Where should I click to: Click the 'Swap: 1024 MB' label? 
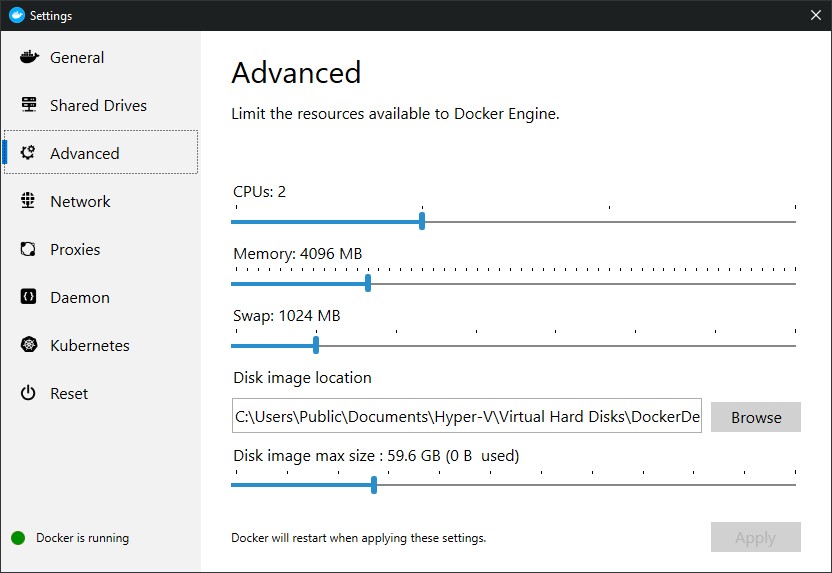287,316
